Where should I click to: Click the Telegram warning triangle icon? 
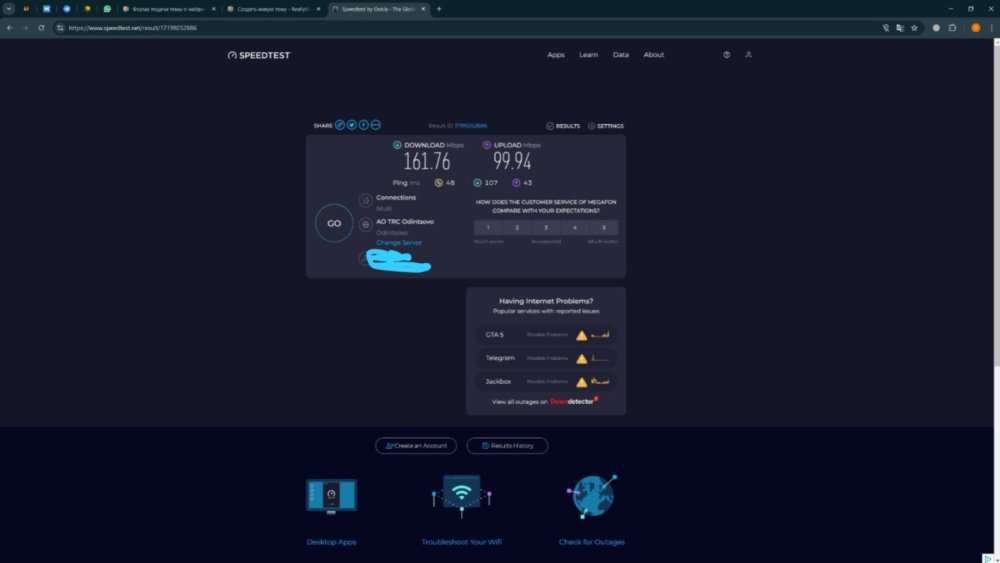tap(582, 359)
